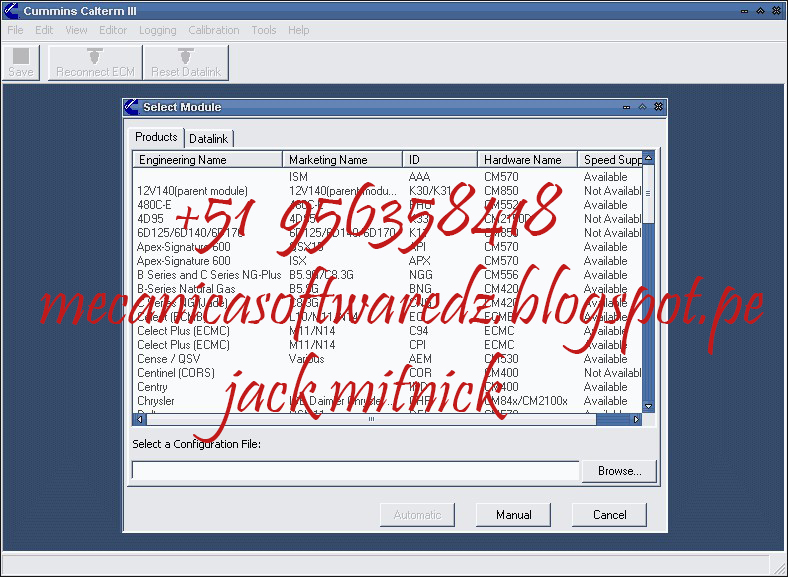Click the ID column header
Image resolution: width=788 pixels, height=577 pixels.
pos(440,160)
